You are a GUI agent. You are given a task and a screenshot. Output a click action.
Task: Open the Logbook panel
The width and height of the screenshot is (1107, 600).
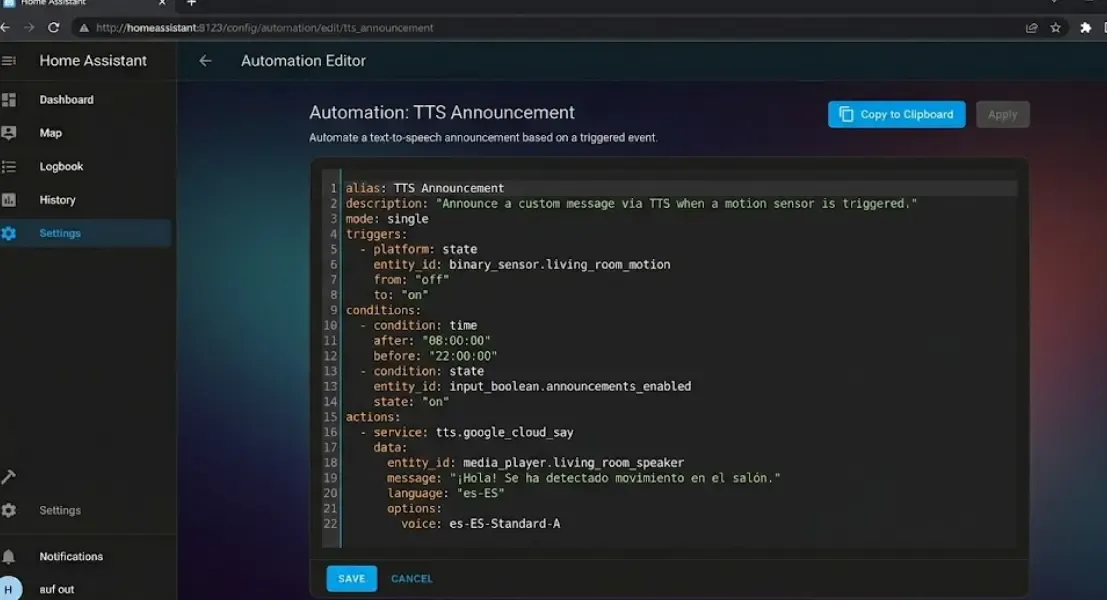coord(62,166)
